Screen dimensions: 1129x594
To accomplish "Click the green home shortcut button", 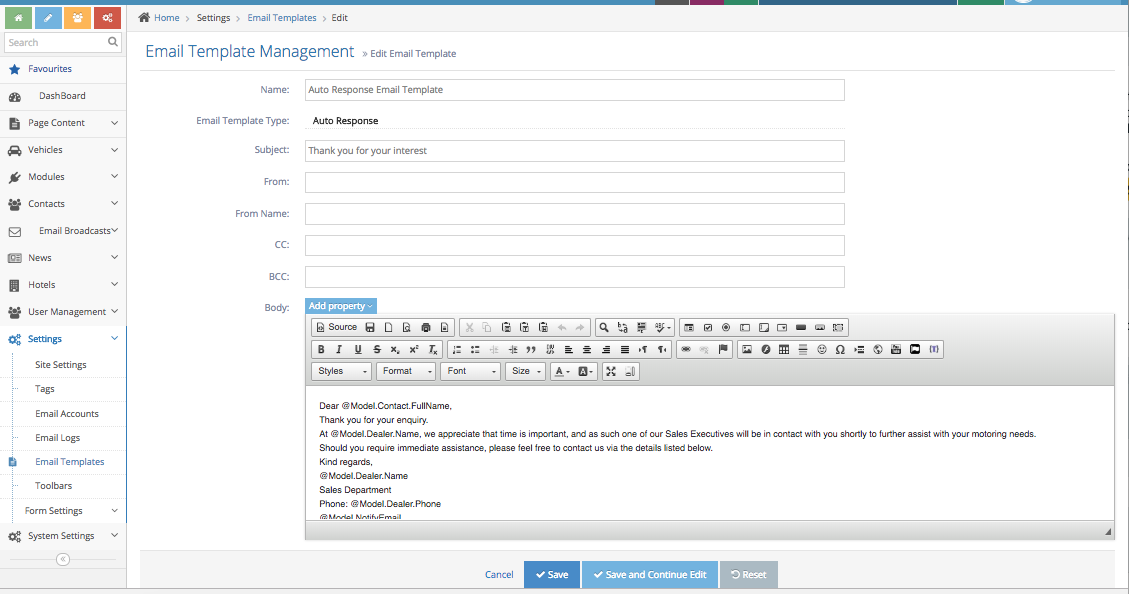I will coord(18,17).
